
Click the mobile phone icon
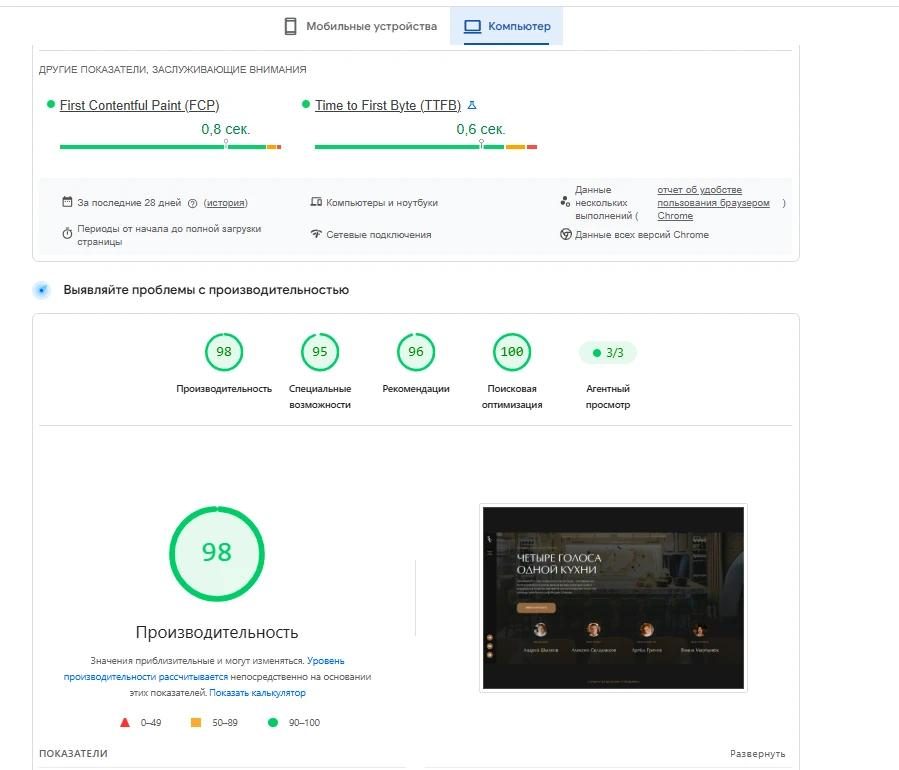[291, 26]
